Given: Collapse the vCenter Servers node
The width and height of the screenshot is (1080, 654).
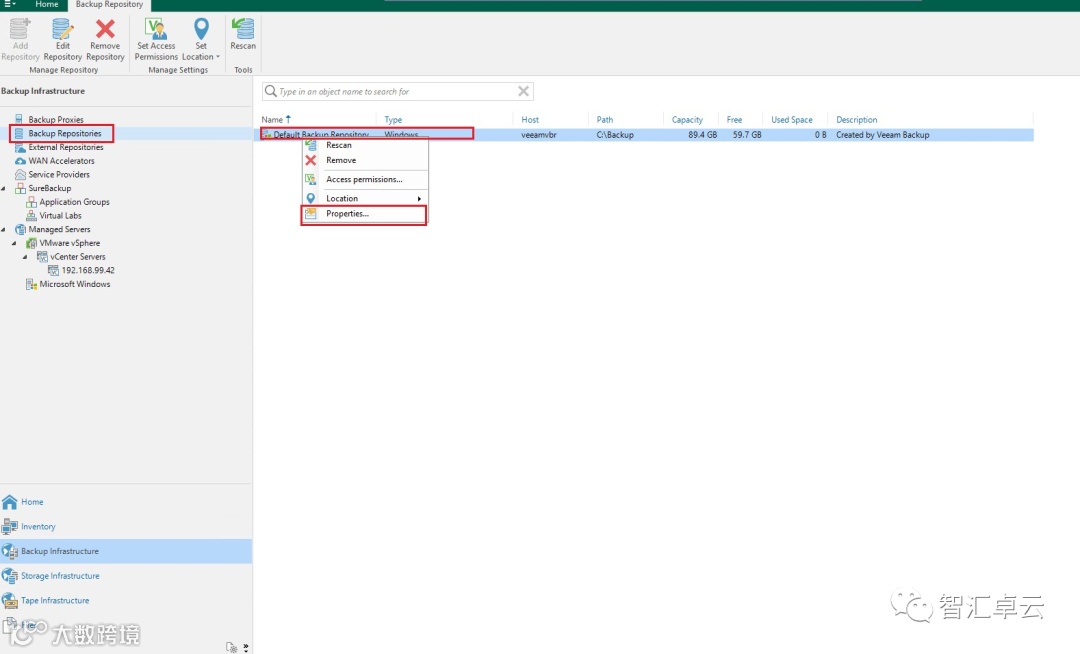Looking at the screenshot, I should coord(25,257).
